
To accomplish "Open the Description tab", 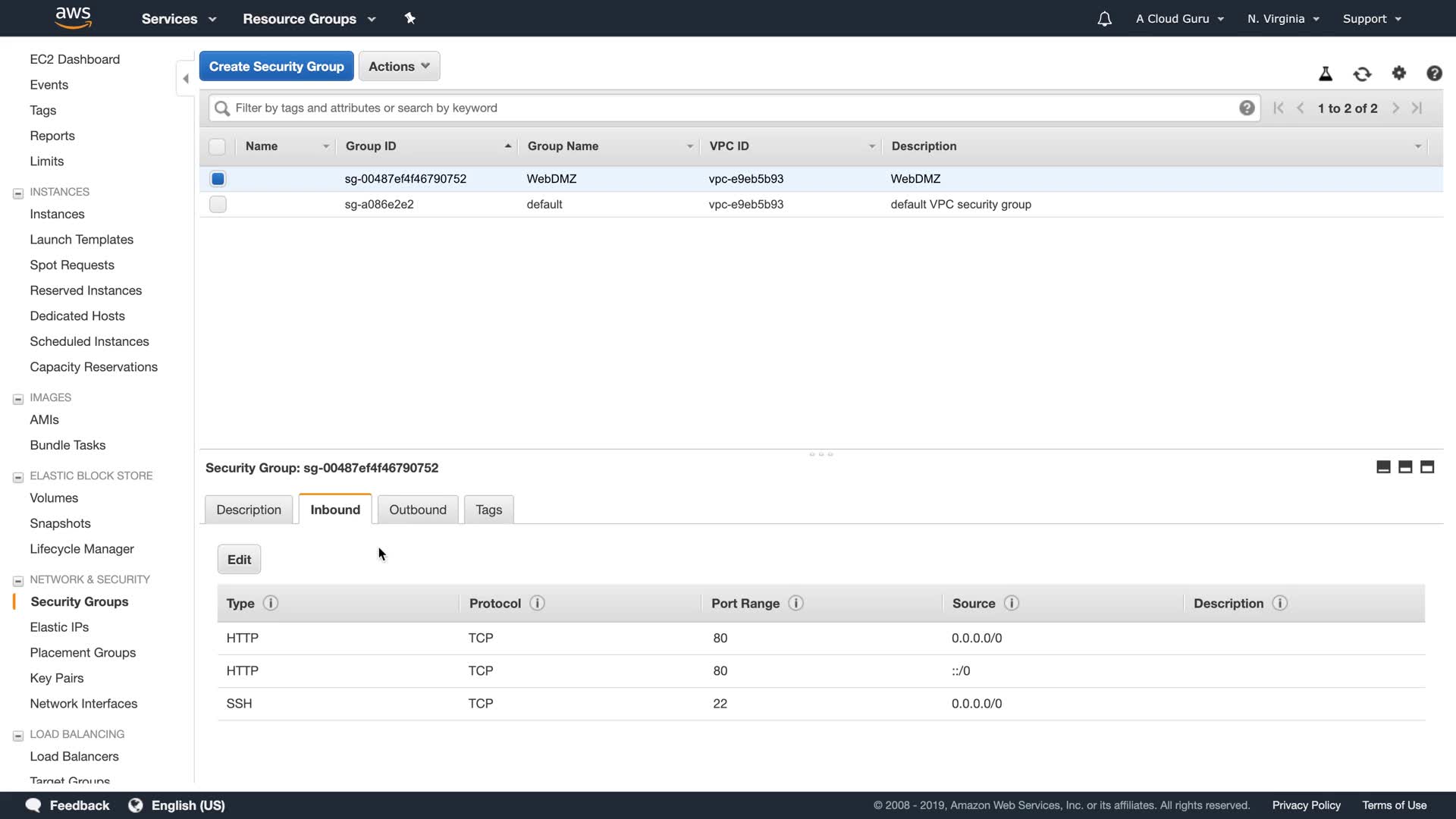I will (x=248, y=510).
